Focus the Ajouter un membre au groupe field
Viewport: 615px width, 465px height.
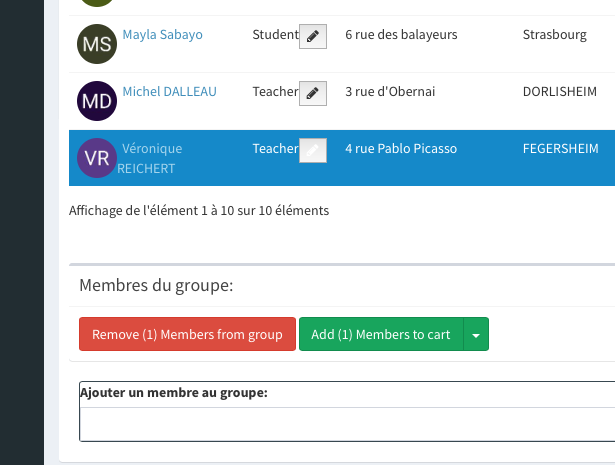(x=347, y=424)
